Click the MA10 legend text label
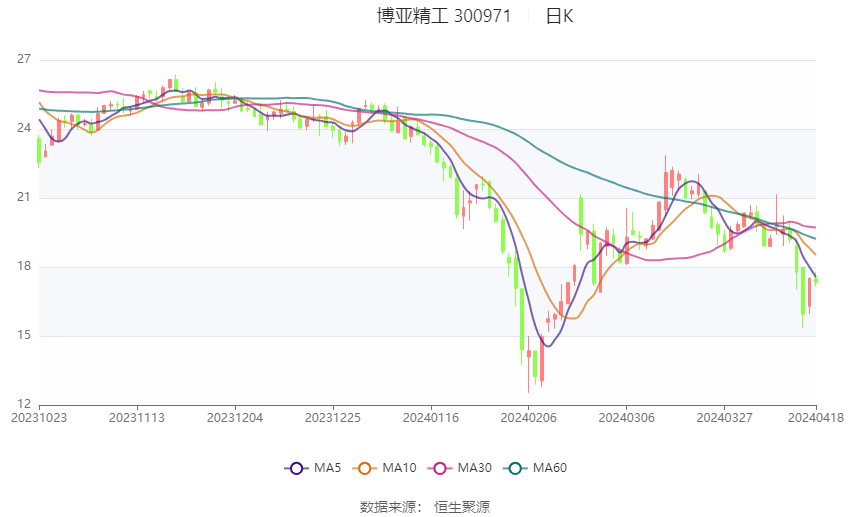 [x=399, y=468]
